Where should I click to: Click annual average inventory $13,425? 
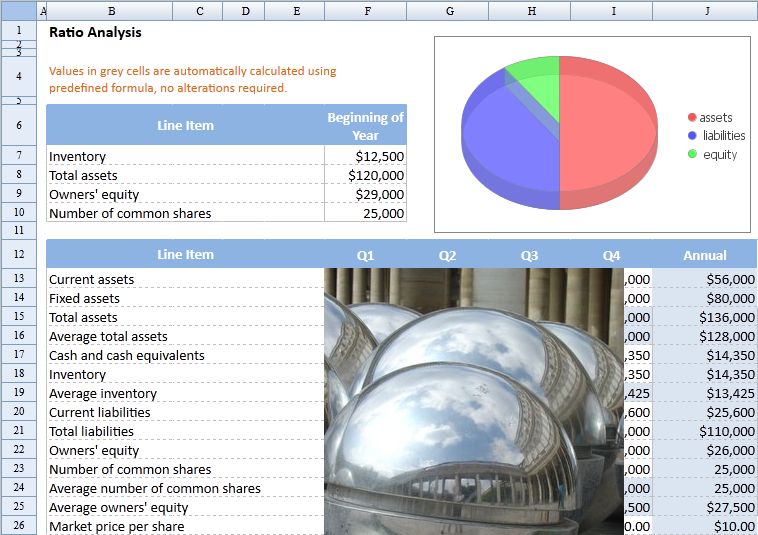point(730,393)
